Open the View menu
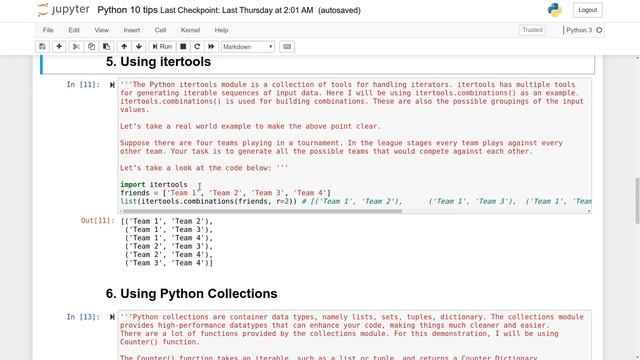The width and height of the screenshot is (640, 360). [102, 30]
